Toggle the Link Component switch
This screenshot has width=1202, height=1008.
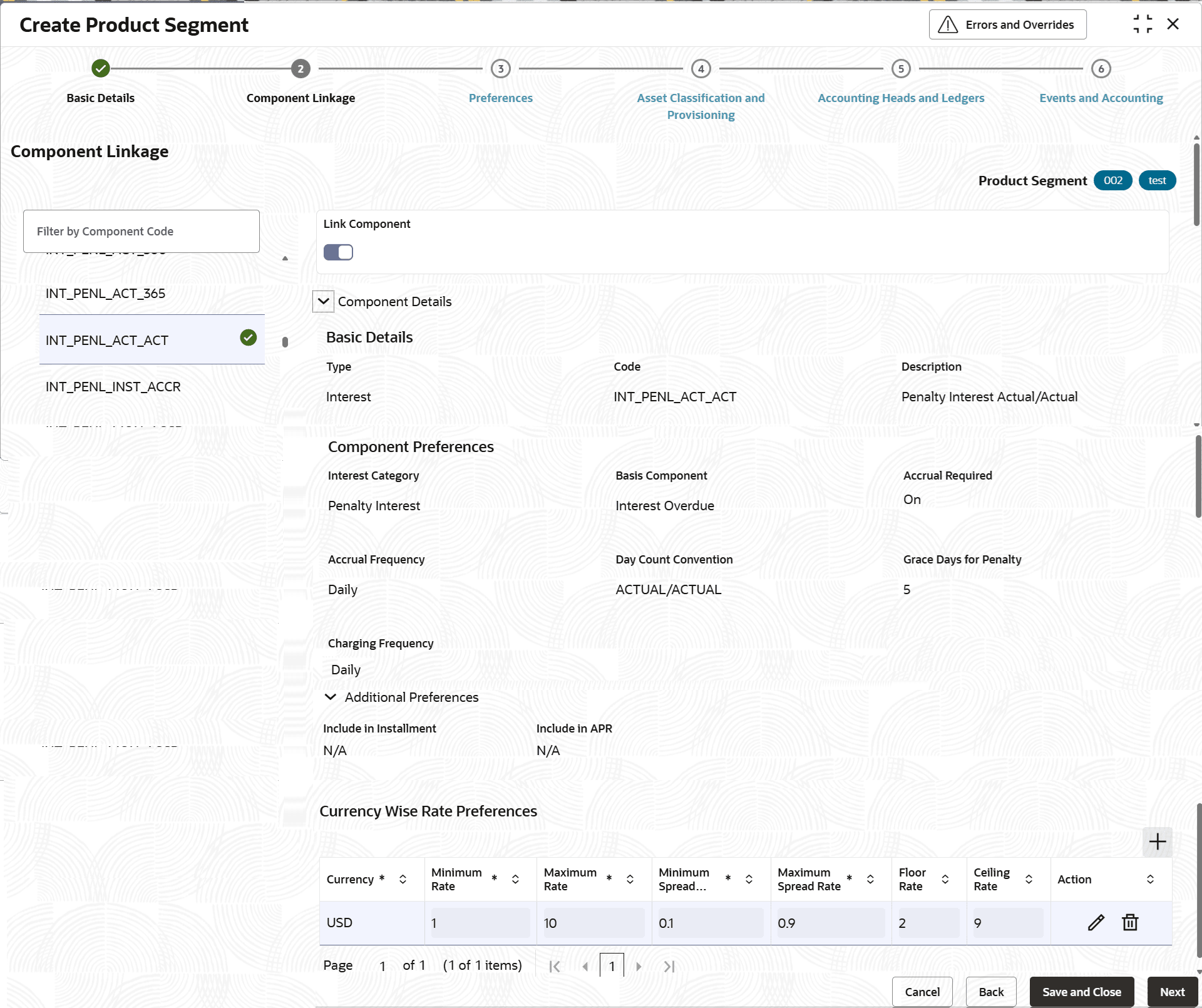[338, 252]
